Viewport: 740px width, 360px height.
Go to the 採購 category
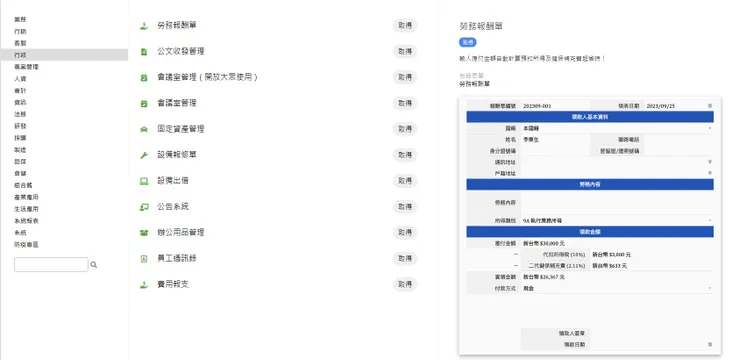tap(20, 138)
